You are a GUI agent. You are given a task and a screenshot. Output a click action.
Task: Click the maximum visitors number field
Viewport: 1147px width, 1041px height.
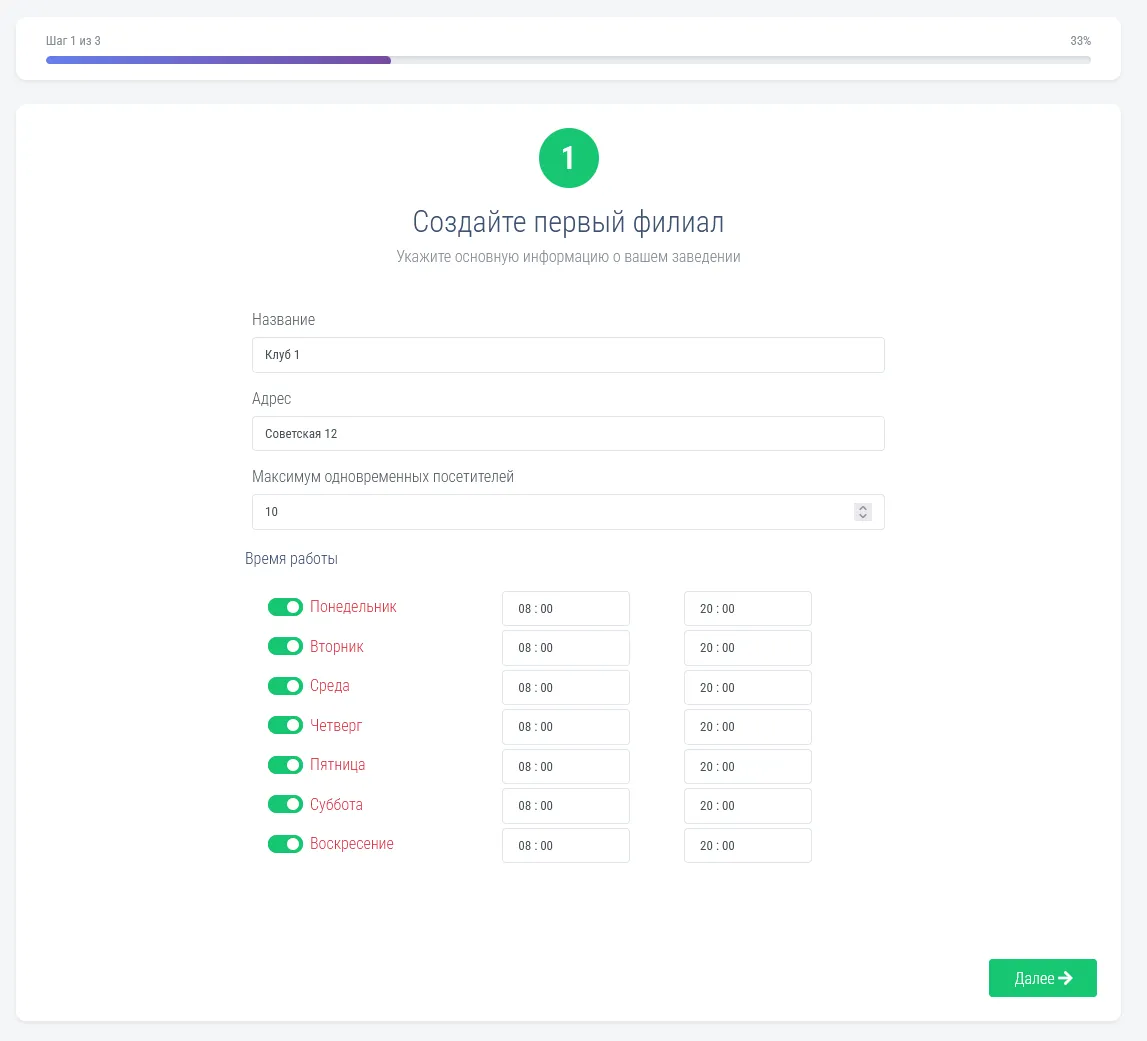[x=550, y=512]
